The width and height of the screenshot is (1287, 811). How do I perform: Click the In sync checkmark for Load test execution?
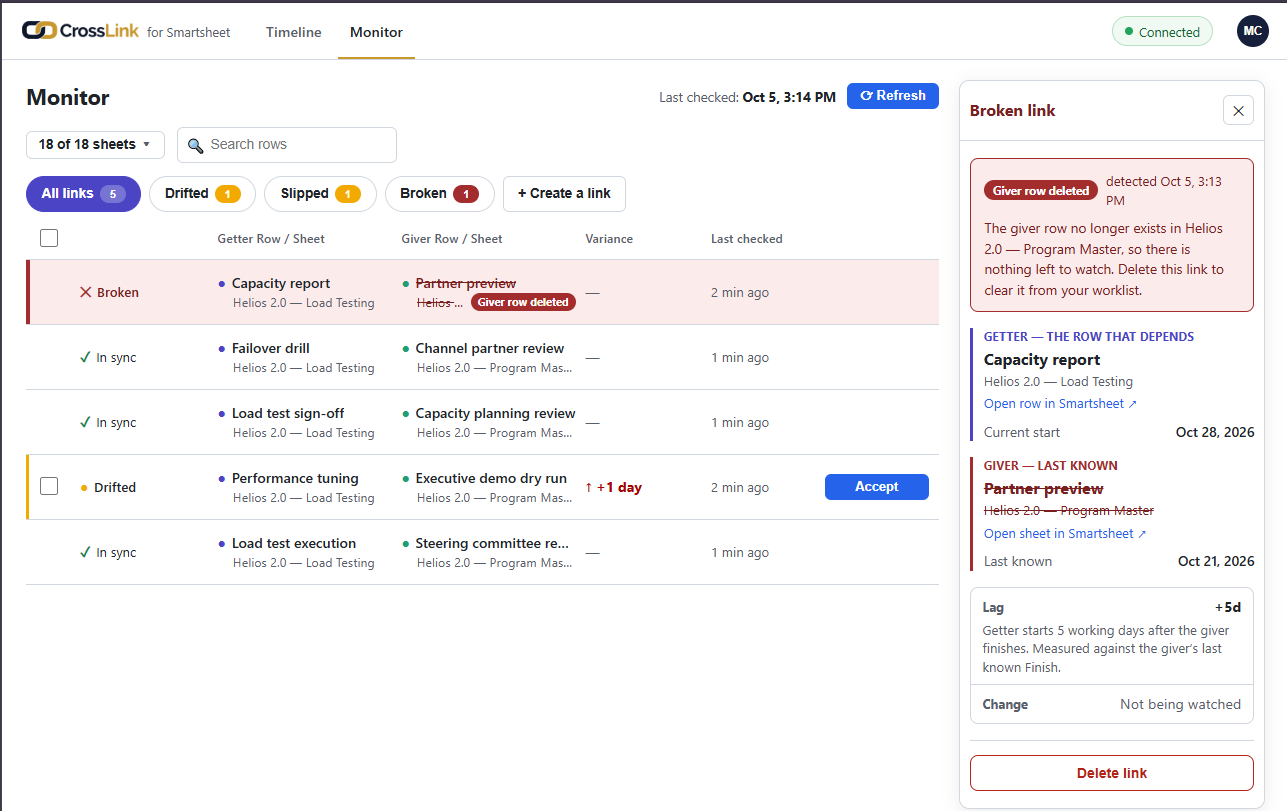[85, 553]
